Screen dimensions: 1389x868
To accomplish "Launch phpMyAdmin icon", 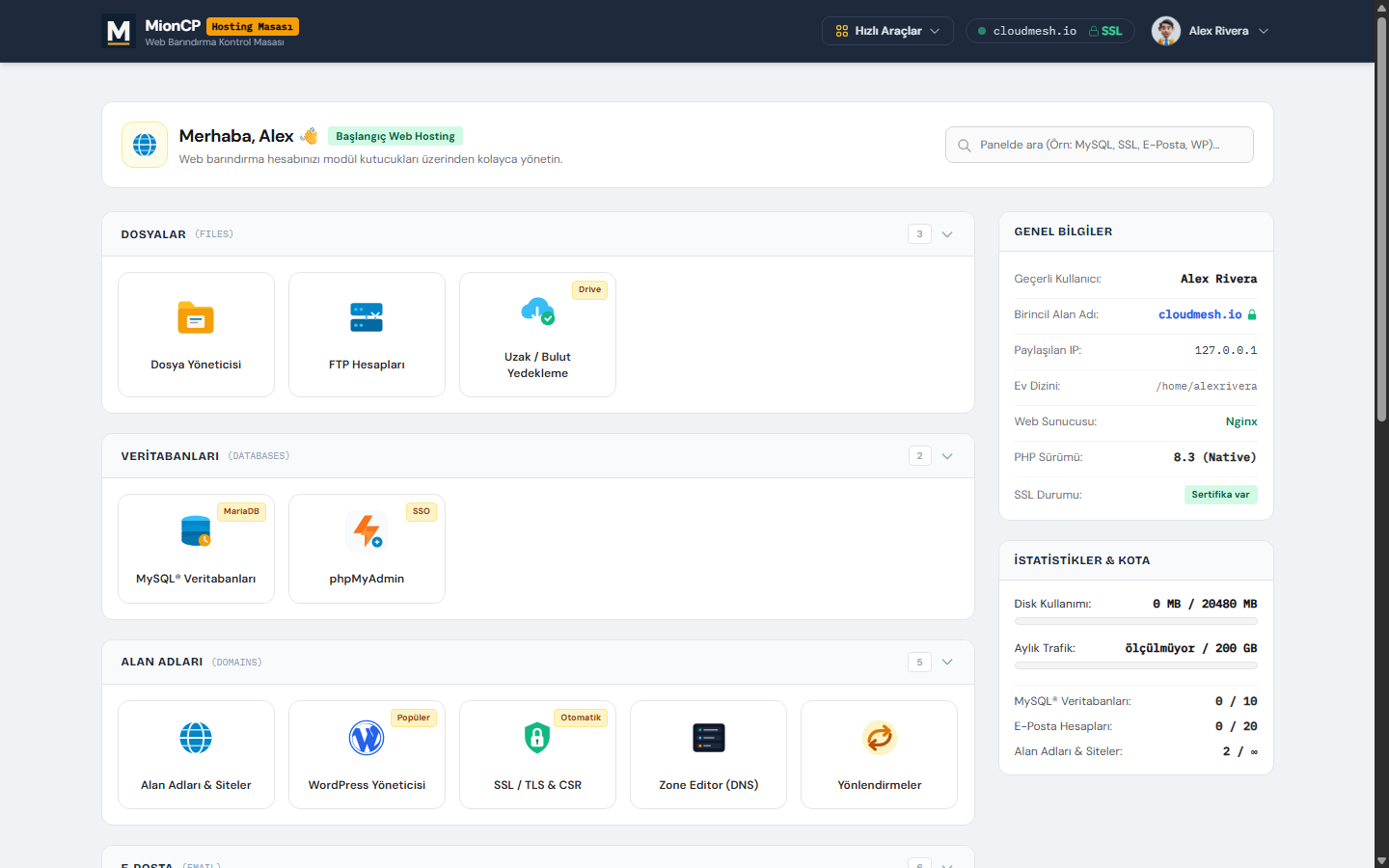I will 367,530.
